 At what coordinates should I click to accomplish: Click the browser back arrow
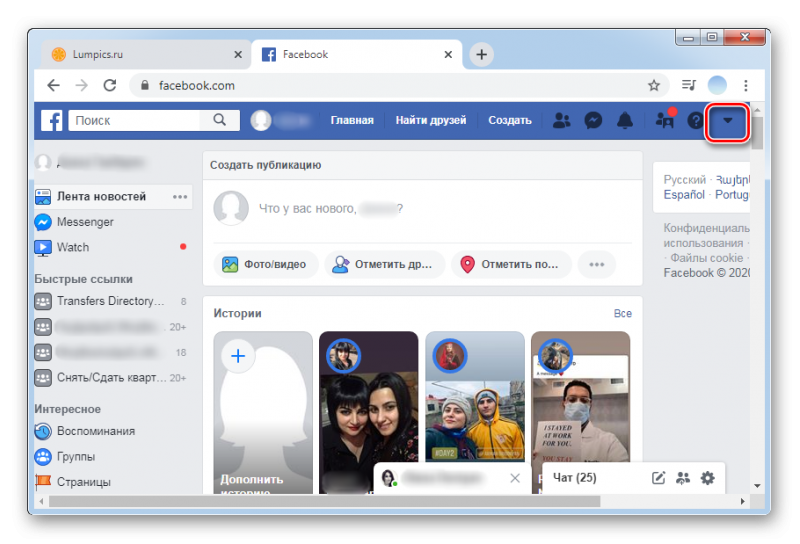tap(54, 85)
